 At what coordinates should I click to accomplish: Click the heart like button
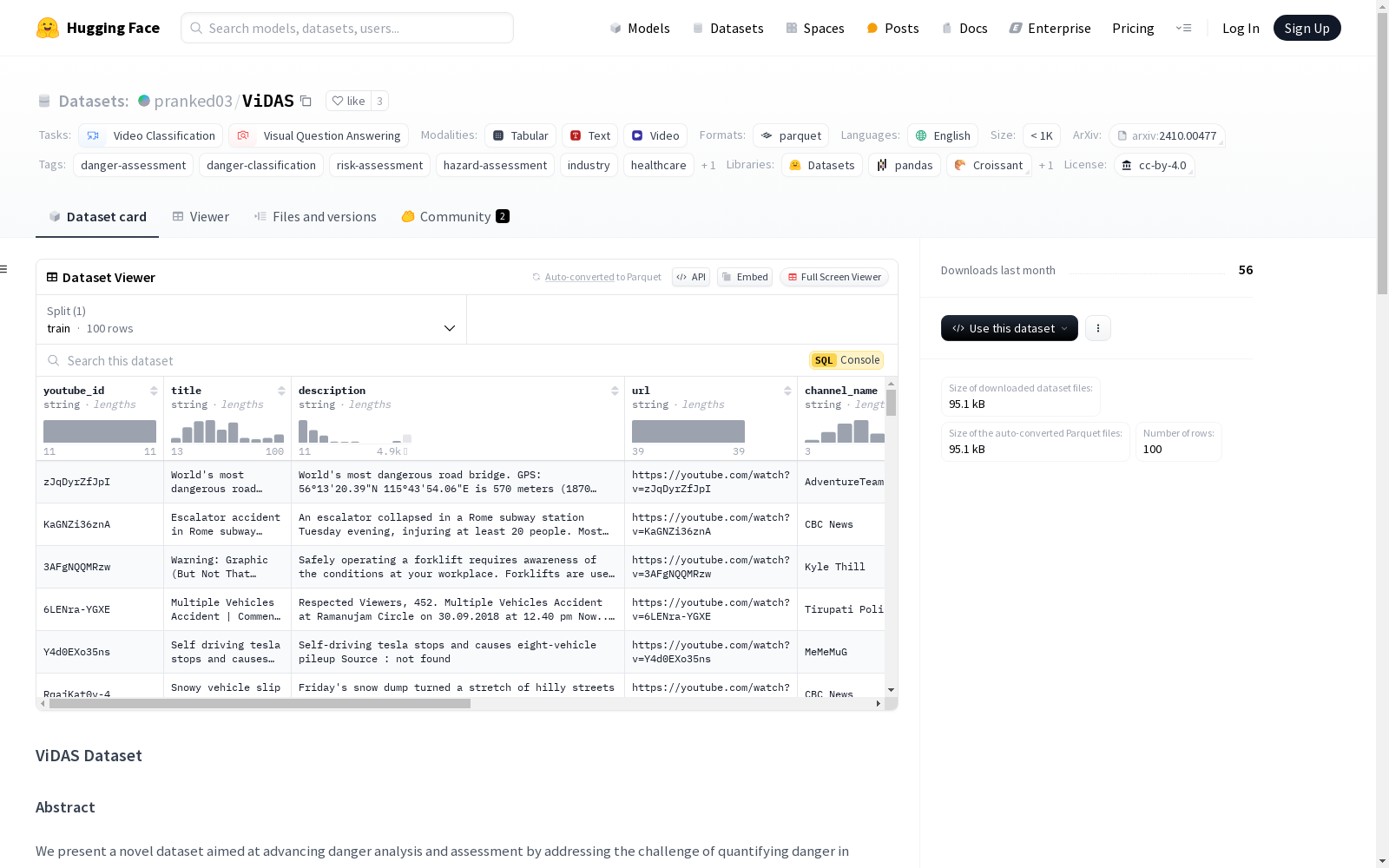click(x=348, y=101)
